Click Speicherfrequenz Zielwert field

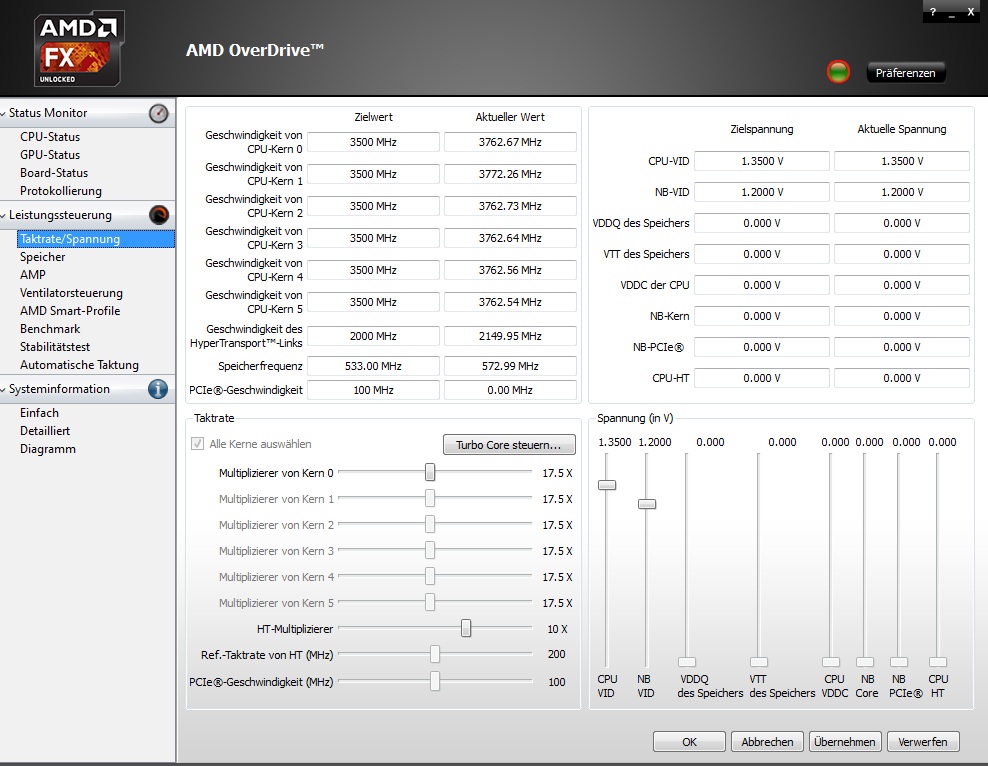(373, 366)
